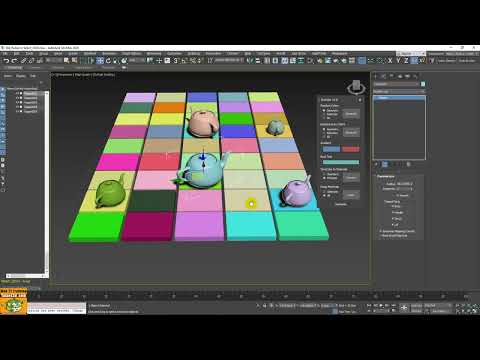Click the teal color swatch in floating panel
The height and width of the screenshot is (360, 480).
click(x=341, y=162)
